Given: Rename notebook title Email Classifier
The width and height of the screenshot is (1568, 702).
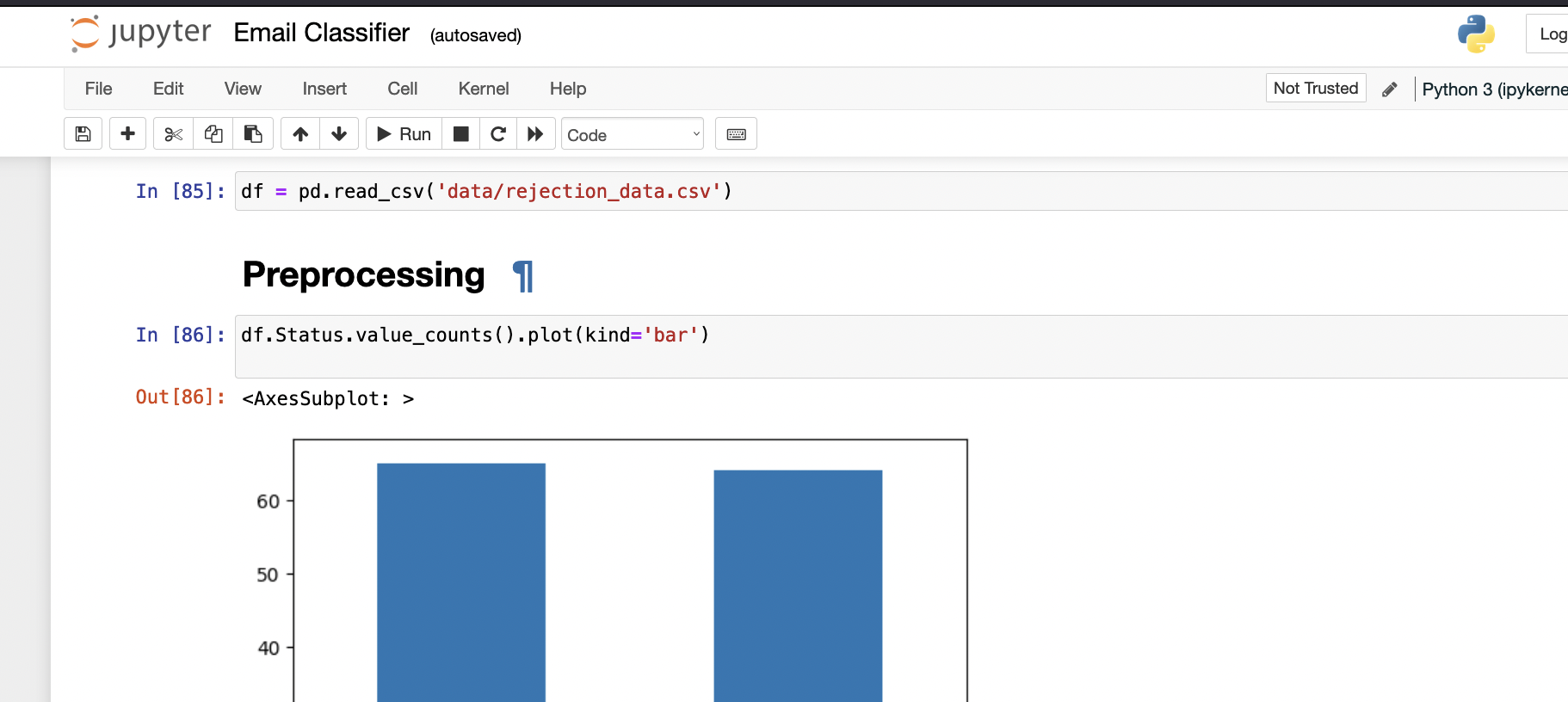Looking at the screenshot, I should 322,33.
